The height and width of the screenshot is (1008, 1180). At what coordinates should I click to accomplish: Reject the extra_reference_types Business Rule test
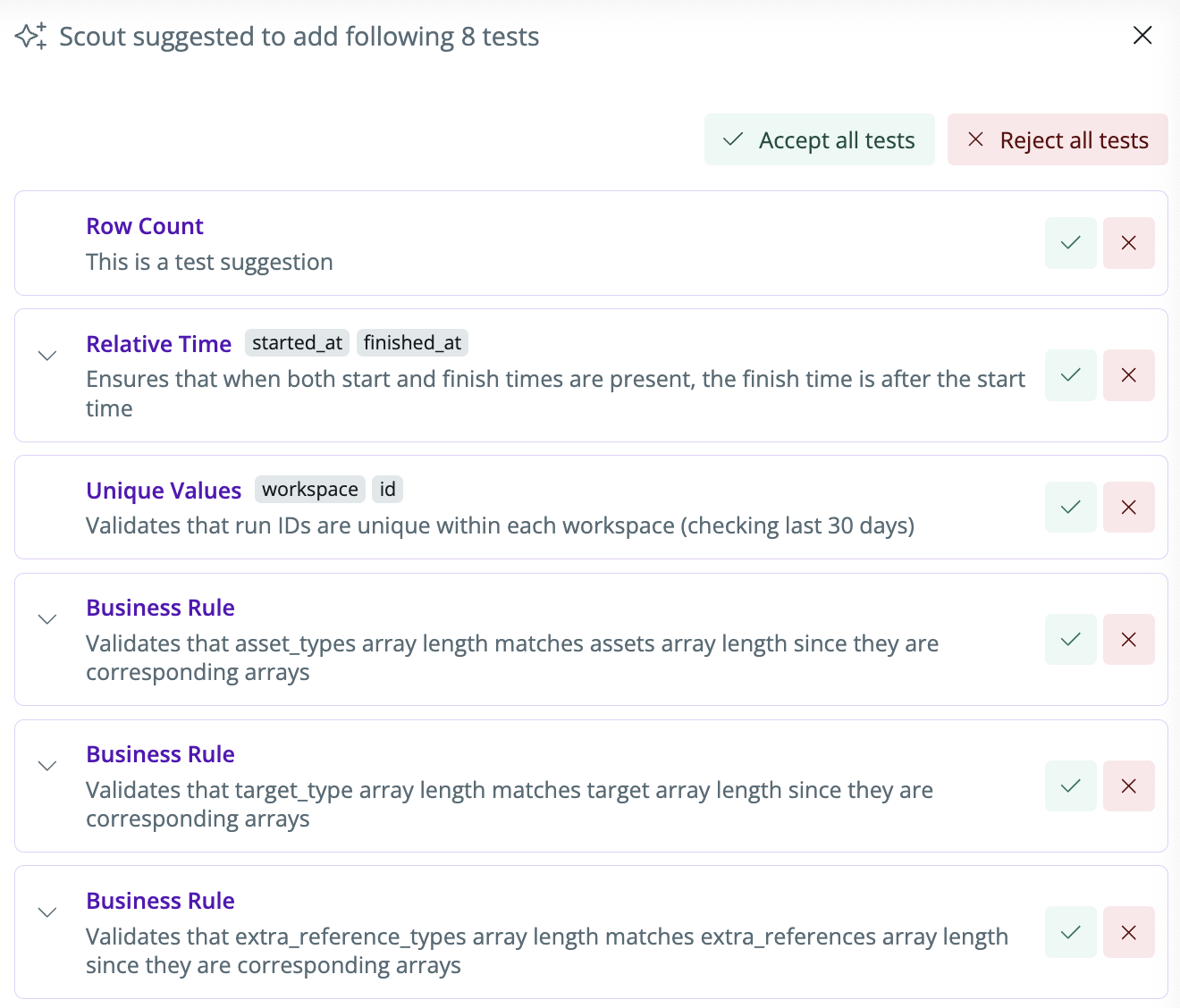1129,932
